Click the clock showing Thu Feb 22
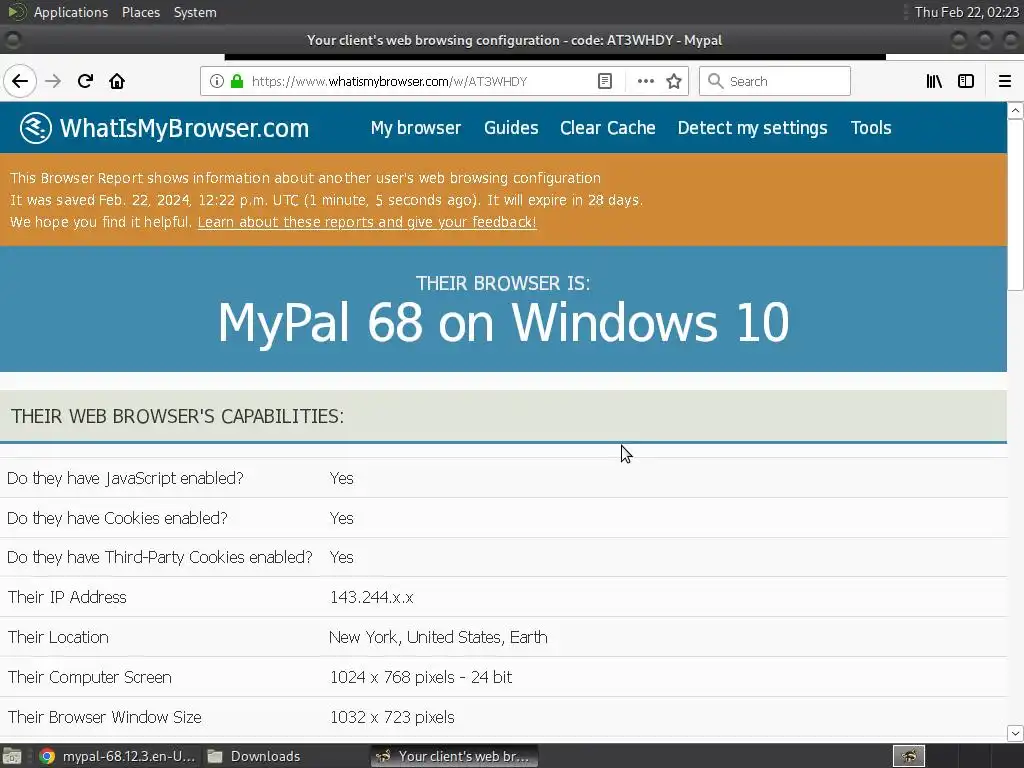 (966, 12)
